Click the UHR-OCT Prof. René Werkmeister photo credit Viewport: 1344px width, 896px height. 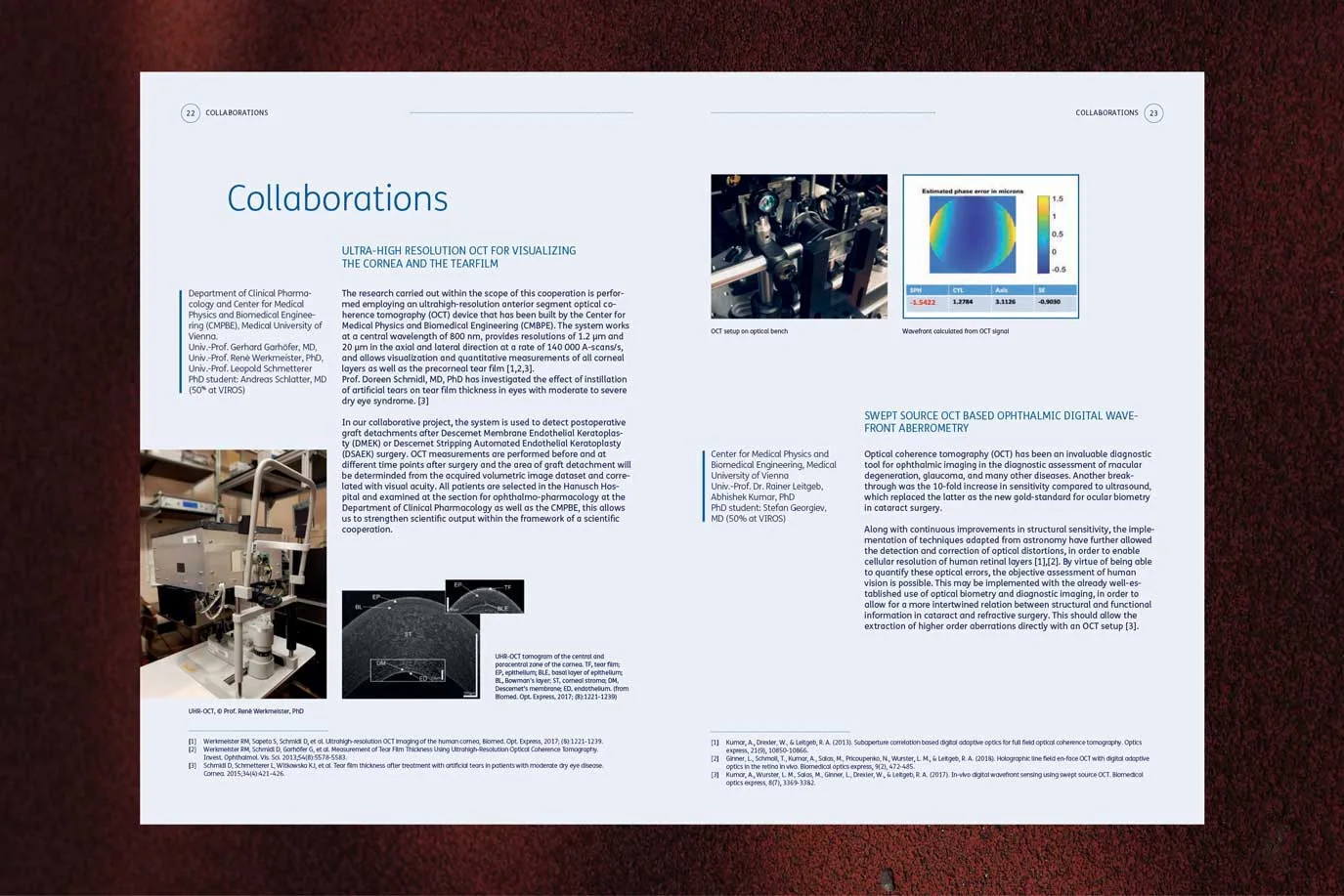(x=245, y=711)
